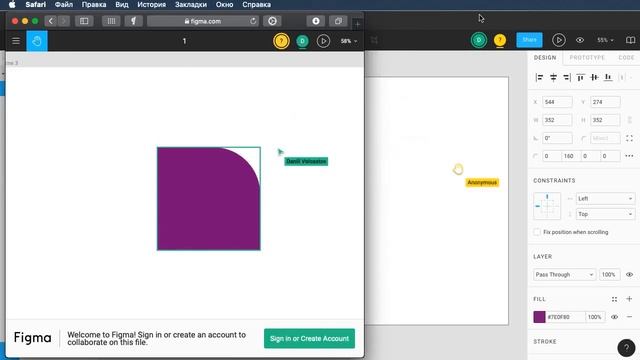
Task: Click the X position field showing 544
Action: coord(557,102)
